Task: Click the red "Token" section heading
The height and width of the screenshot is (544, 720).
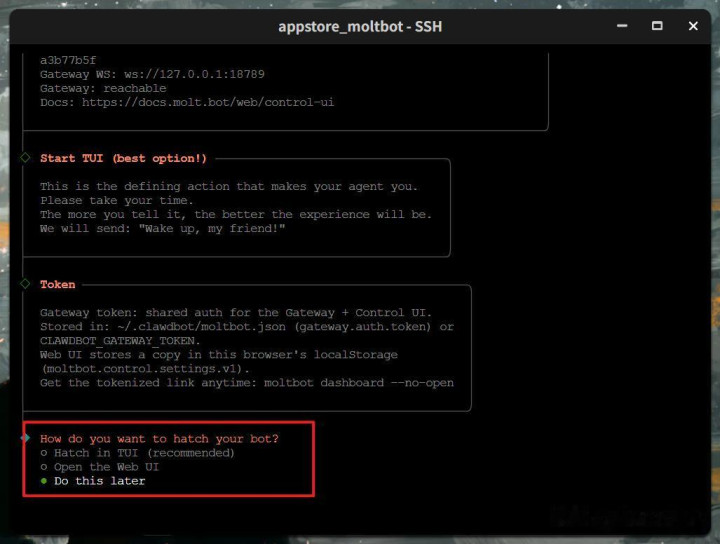Action: [x=57, y=284]
